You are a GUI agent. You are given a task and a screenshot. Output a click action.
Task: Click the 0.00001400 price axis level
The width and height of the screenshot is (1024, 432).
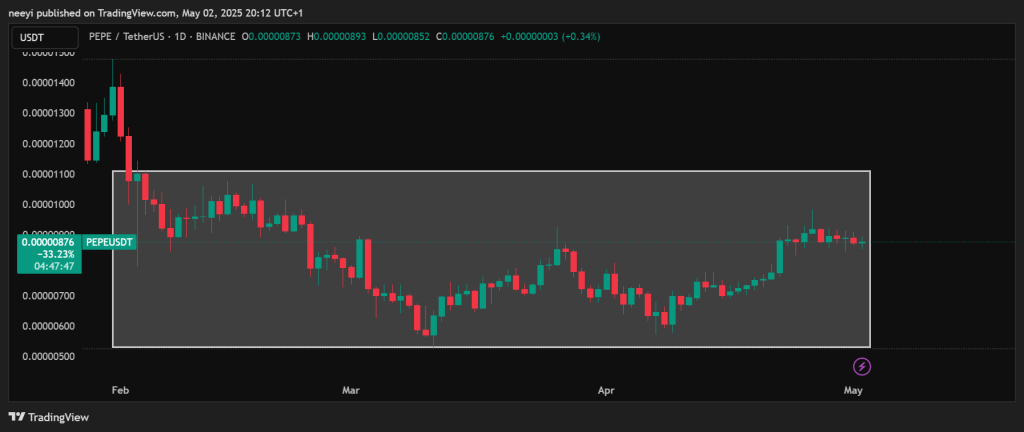(x=48, y=82)
